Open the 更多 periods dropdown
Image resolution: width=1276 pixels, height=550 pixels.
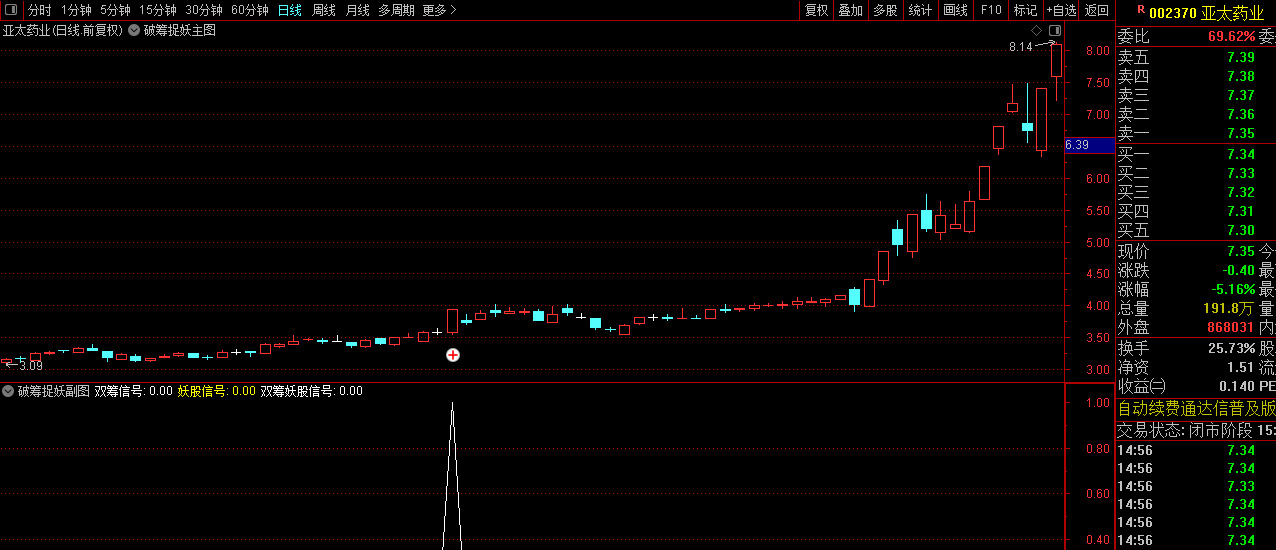[439, 10]
